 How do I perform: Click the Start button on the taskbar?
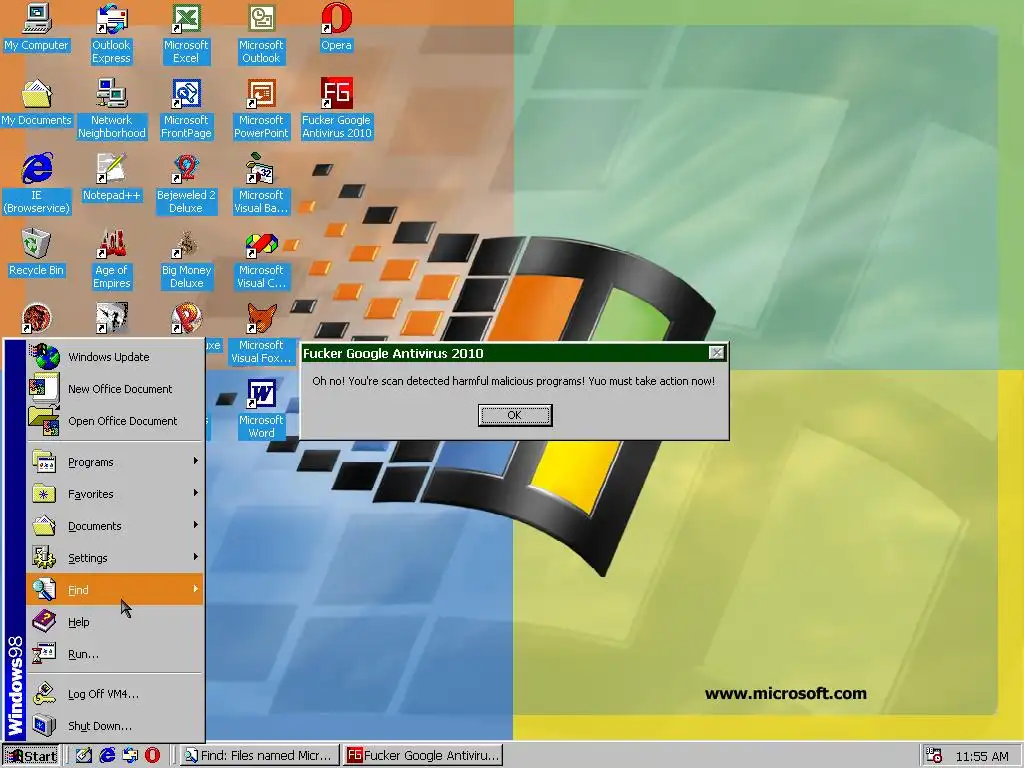tap(31, 756)
